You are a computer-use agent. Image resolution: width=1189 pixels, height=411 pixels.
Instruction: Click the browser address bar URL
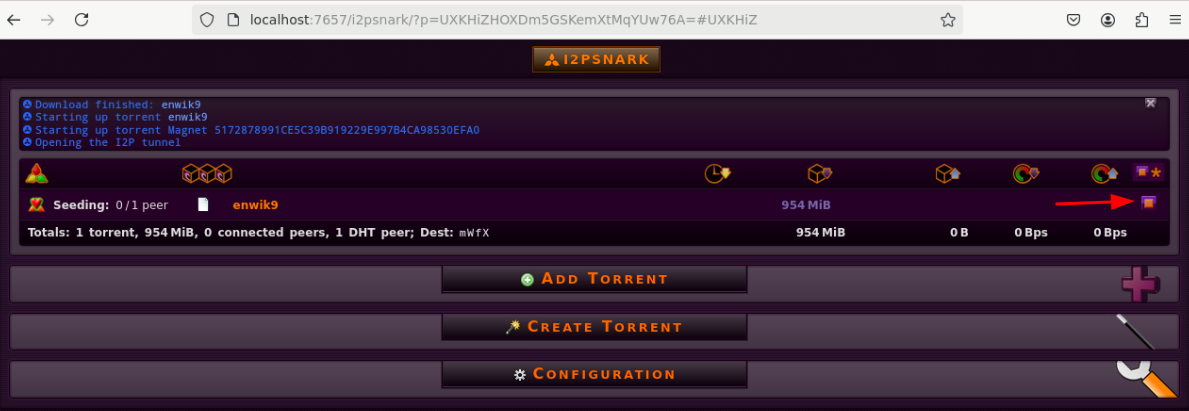pyautogui.click(x=503, y=20)
